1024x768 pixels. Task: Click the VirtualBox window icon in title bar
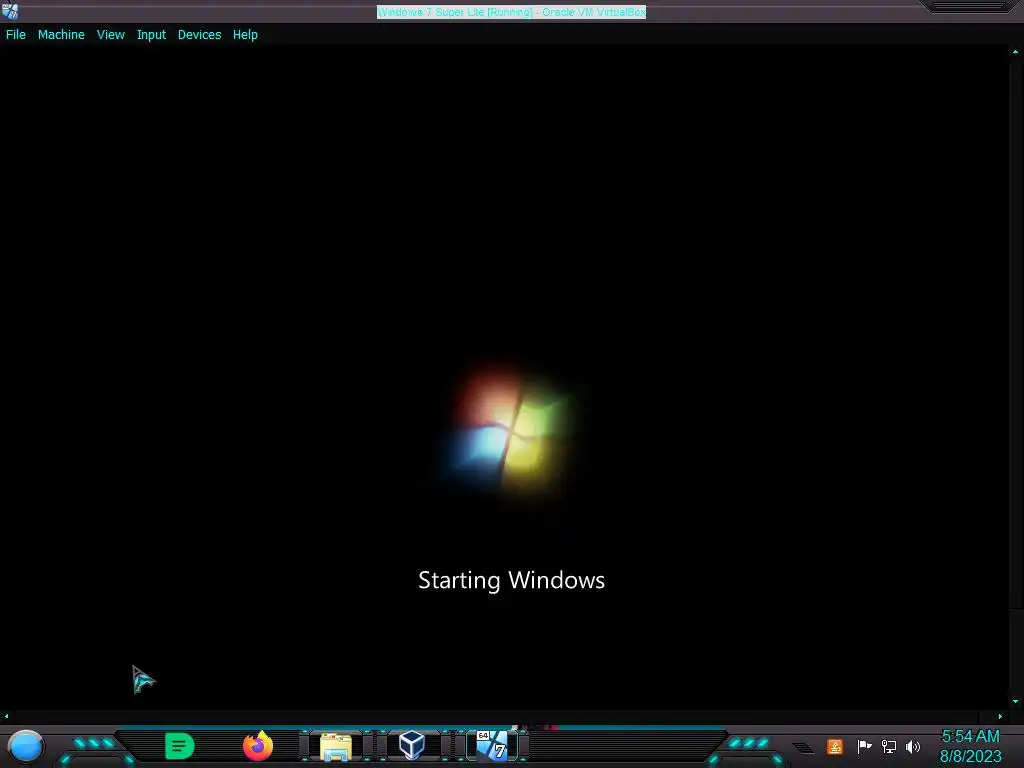coord(10,11)
